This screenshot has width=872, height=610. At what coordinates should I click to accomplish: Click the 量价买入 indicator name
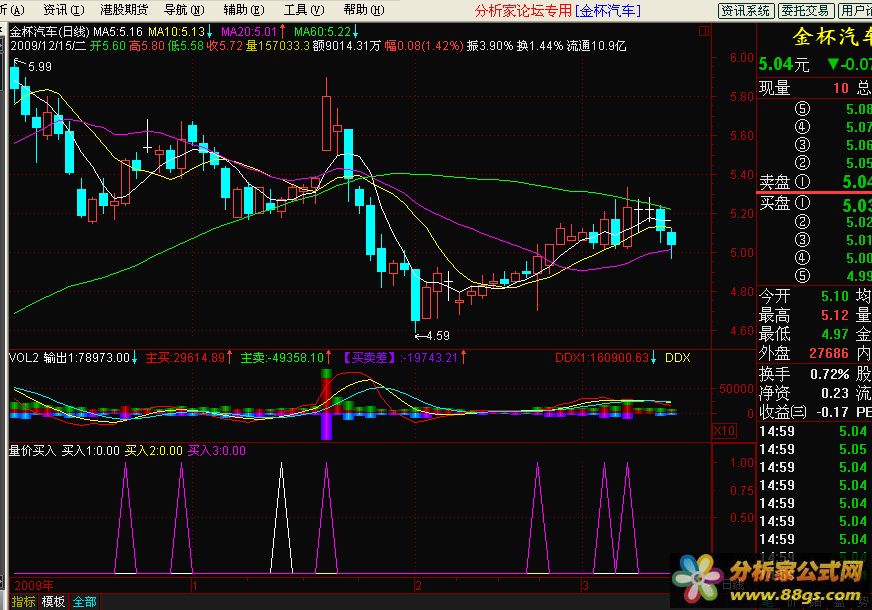[32, 450]
